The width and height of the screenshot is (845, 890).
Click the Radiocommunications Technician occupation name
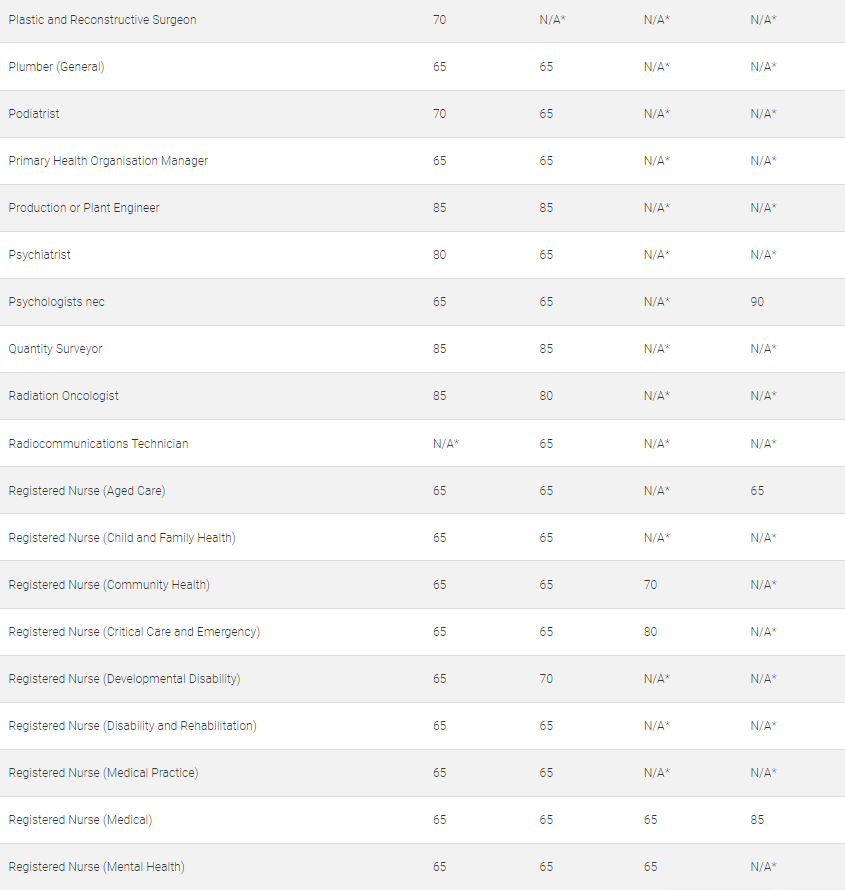click(x=98, y=444)
